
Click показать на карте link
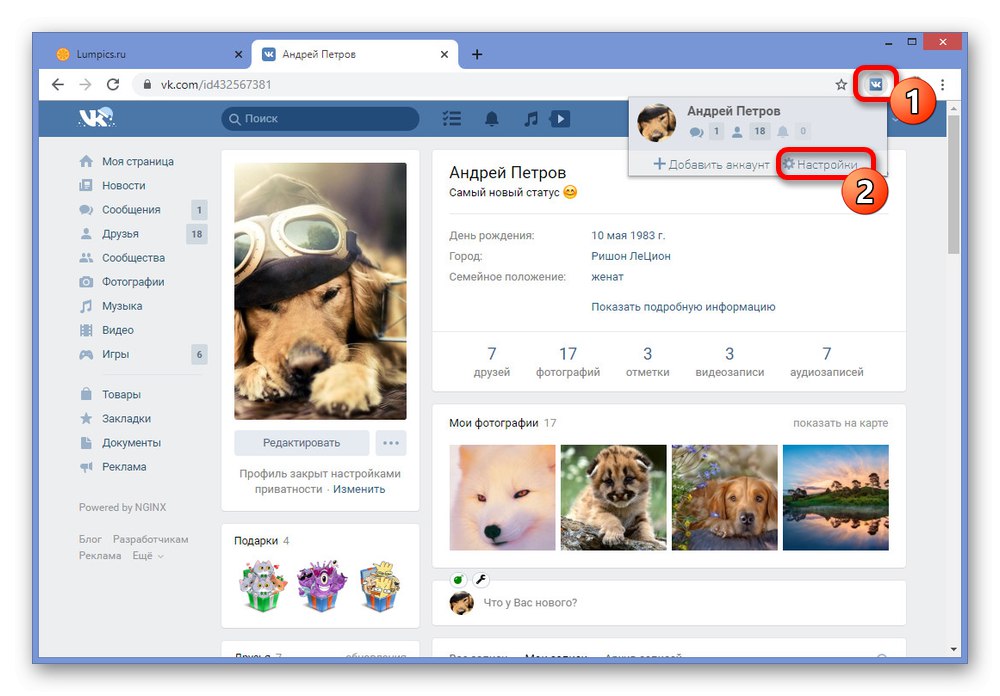click(x=841, y=423)
